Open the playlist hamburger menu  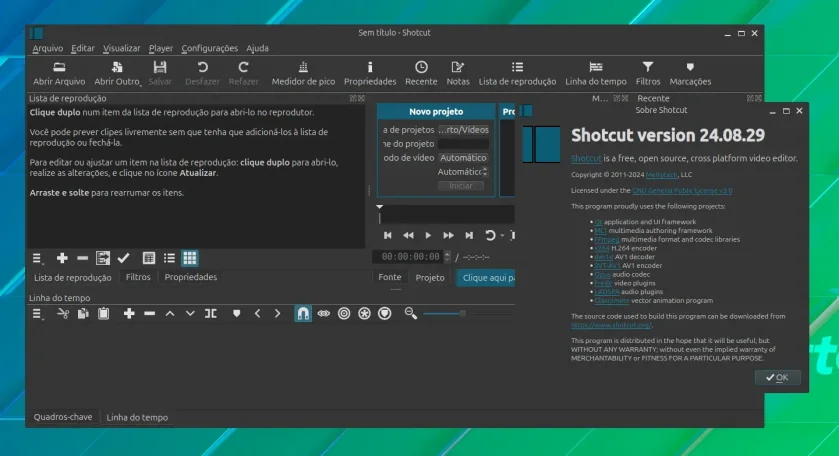tap(37, 259)
